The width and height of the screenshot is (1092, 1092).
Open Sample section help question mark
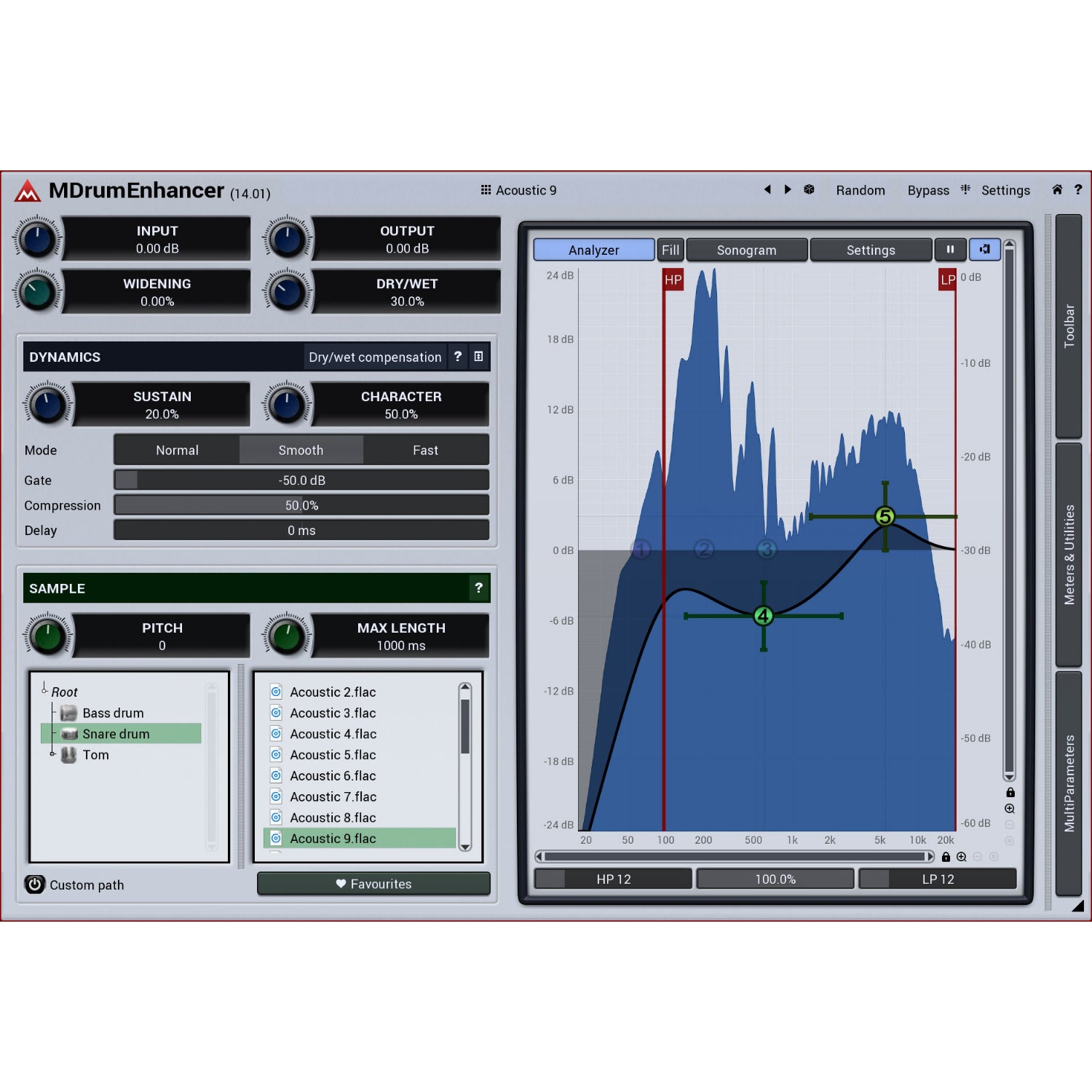click(x=478, y=587)
